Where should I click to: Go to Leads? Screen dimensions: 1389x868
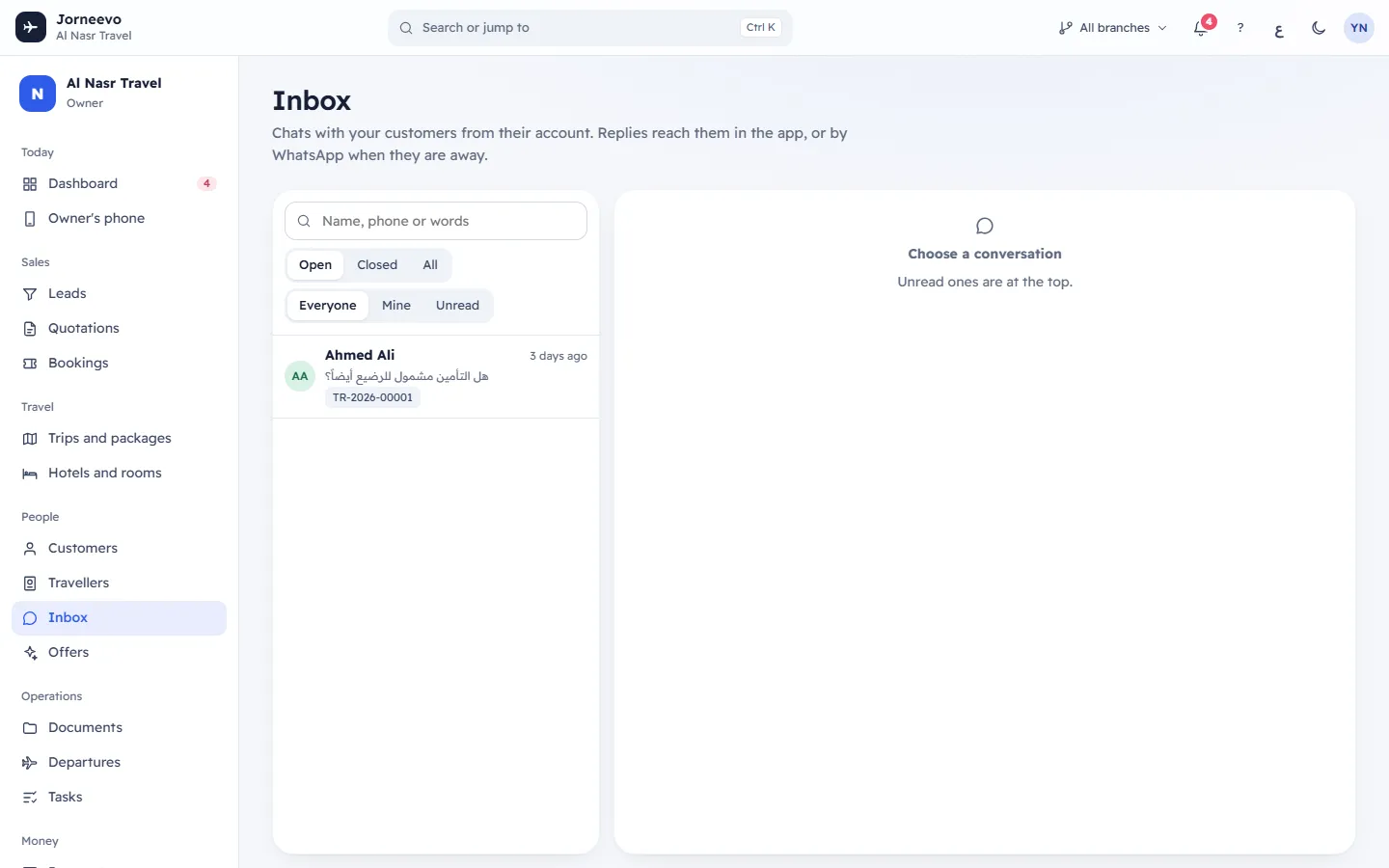[119, 293]
